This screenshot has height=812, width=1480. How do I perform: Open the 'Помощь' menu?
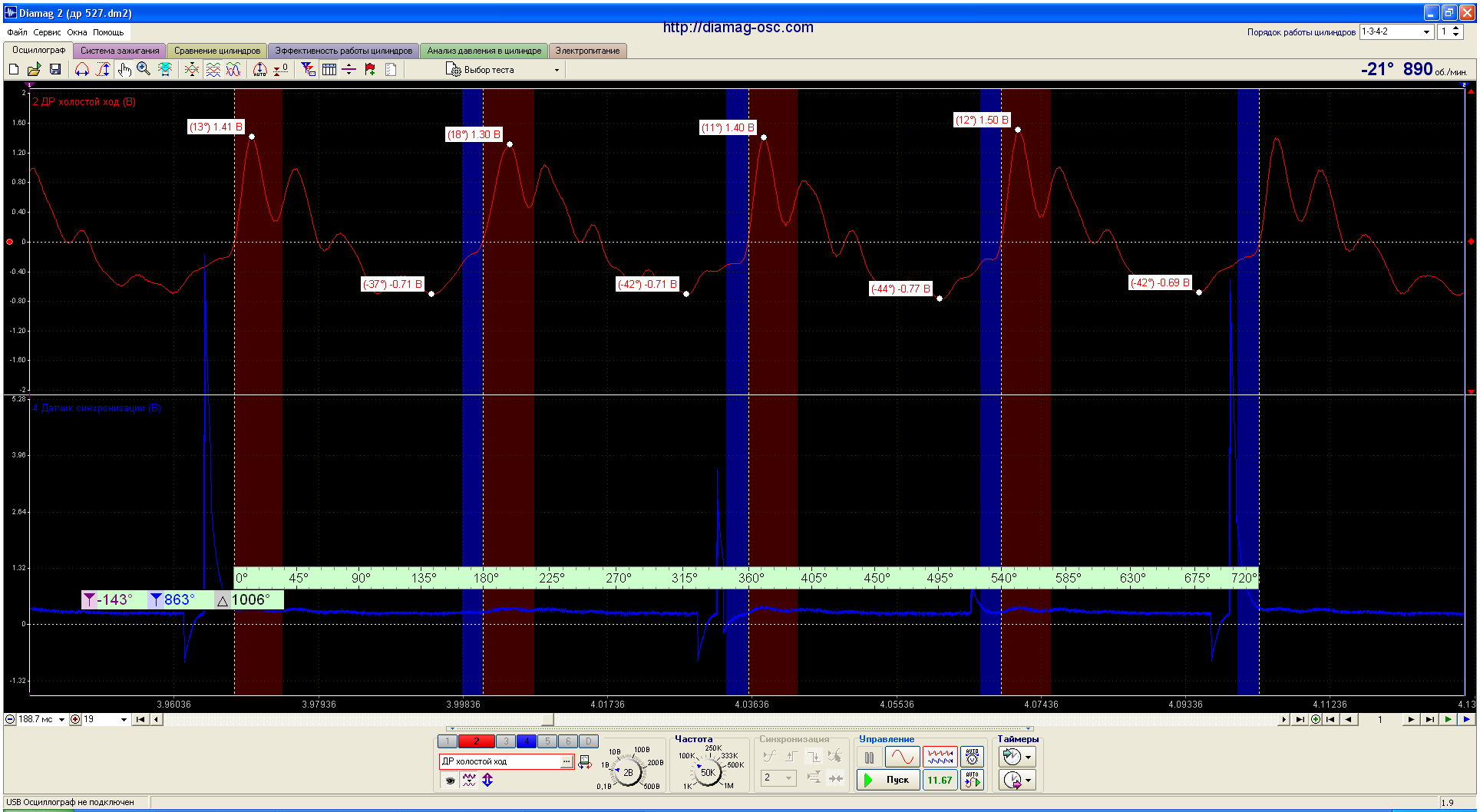[108, 32]
